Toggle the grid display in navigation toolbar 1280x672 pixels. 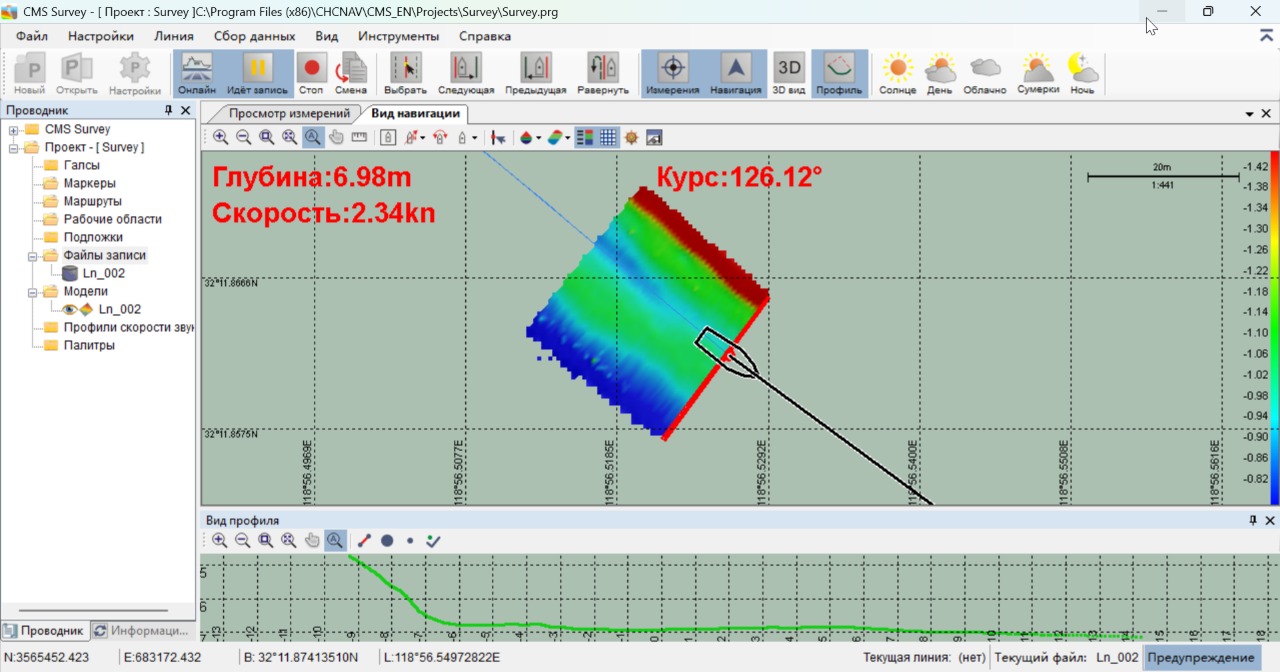point(608,138)
